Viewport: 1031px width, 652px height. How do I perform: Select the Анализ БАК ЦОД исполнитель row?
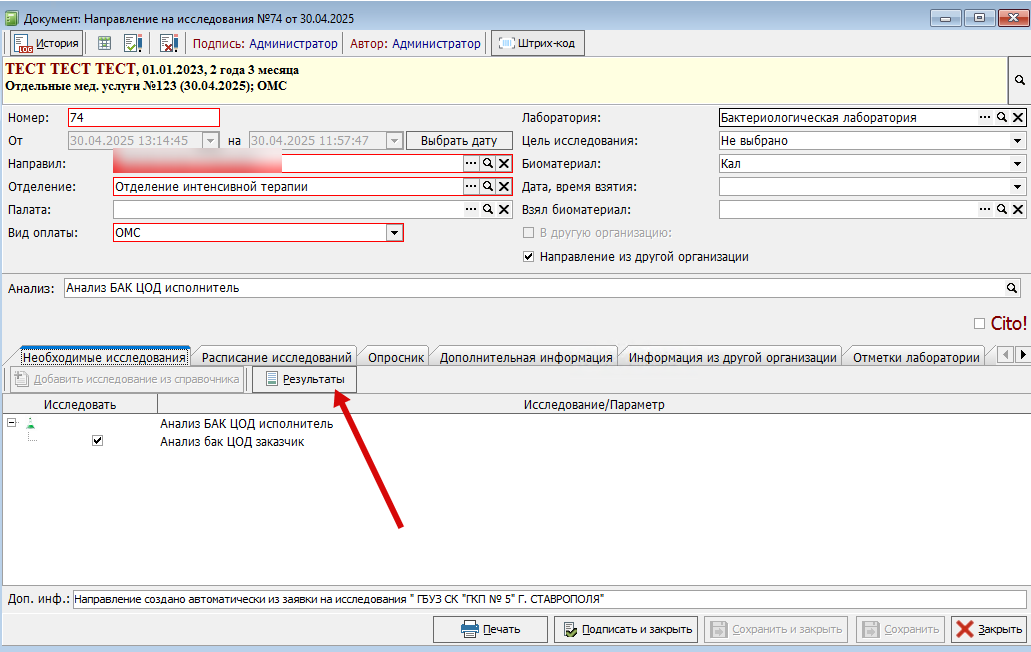(x=247, y=424)
